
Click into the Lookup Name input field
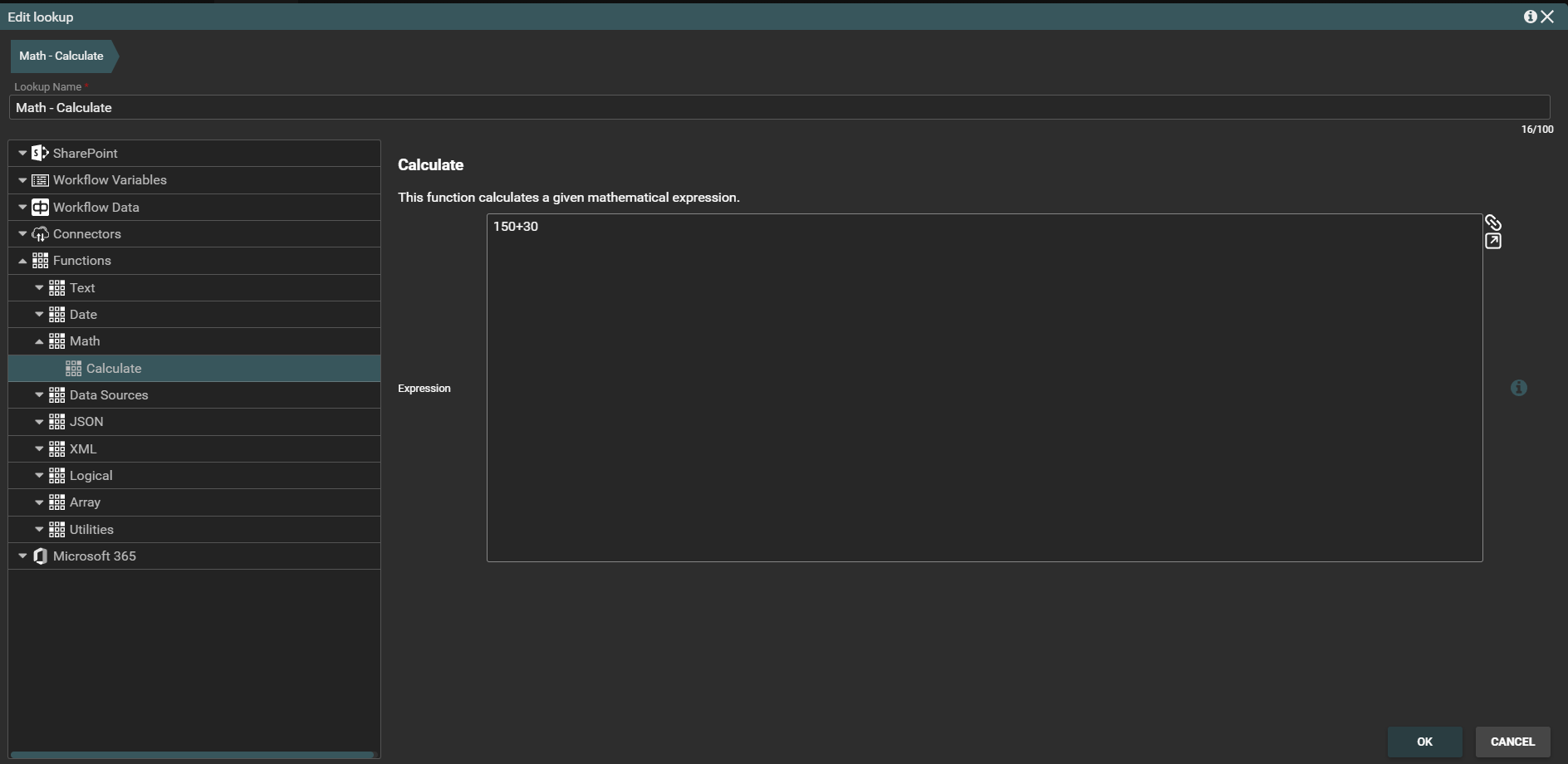pyautogui.click(x=779, y=108)
